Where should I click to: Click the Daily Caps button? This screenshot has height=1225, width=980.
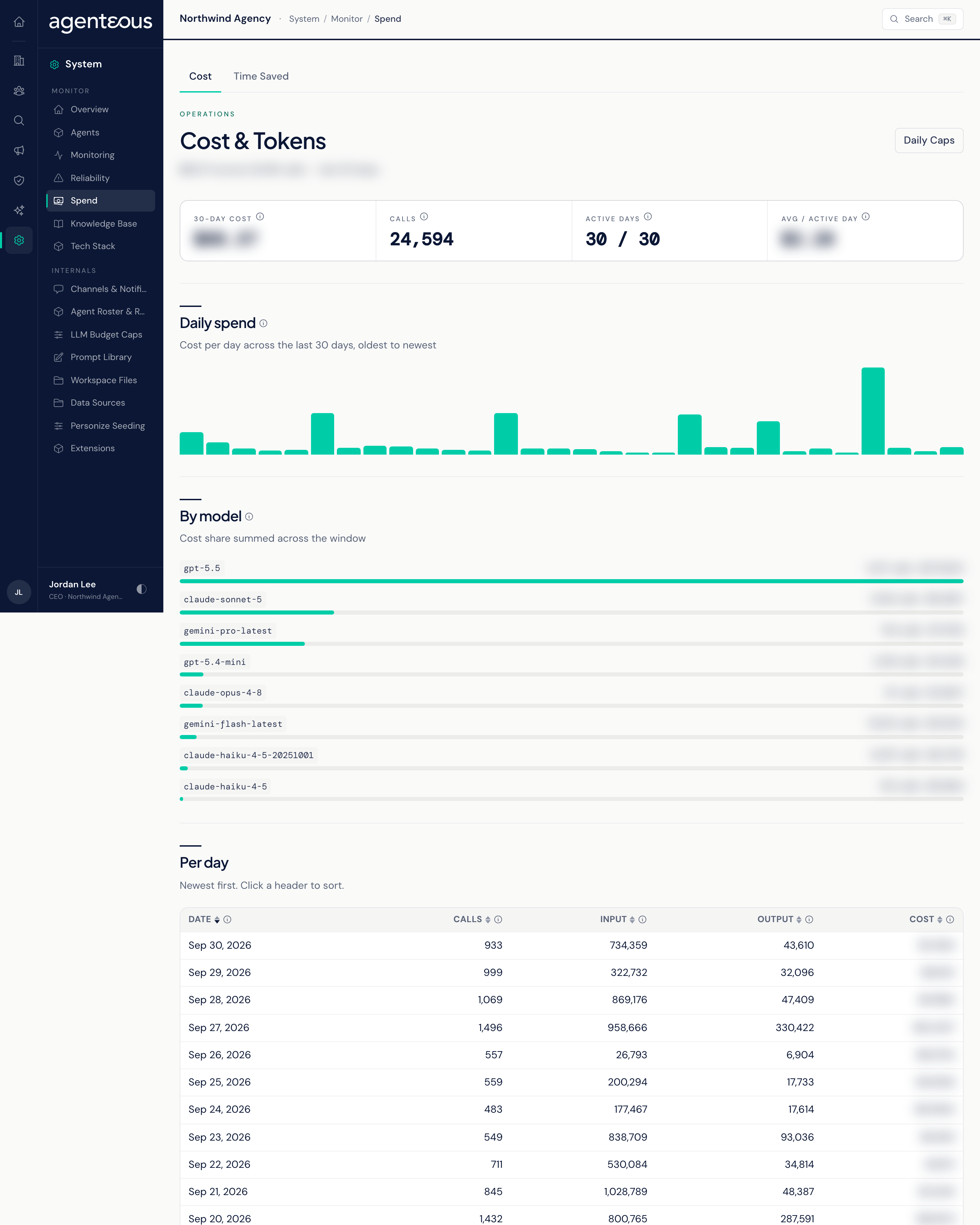point(928,140)
